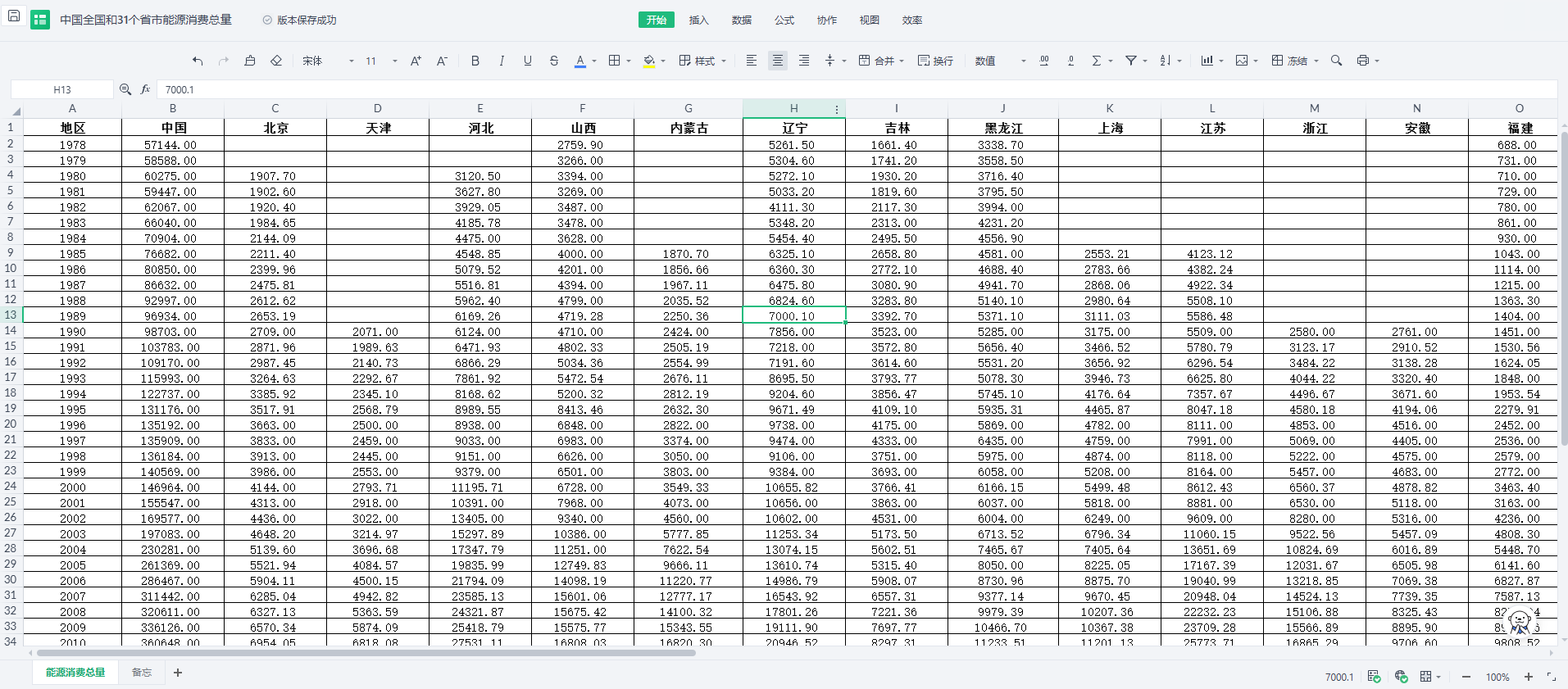Click the fullscreen icon in status bar

pyautogui.click(x=1552, y=677)
